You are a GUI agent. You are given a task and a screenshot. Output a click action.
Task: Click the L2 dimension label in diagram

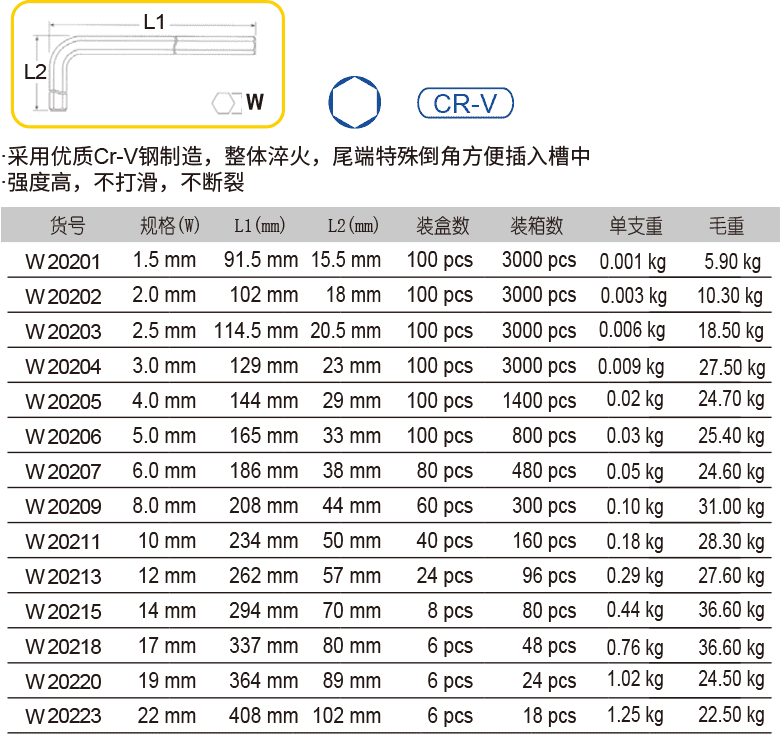pos(34,71)
